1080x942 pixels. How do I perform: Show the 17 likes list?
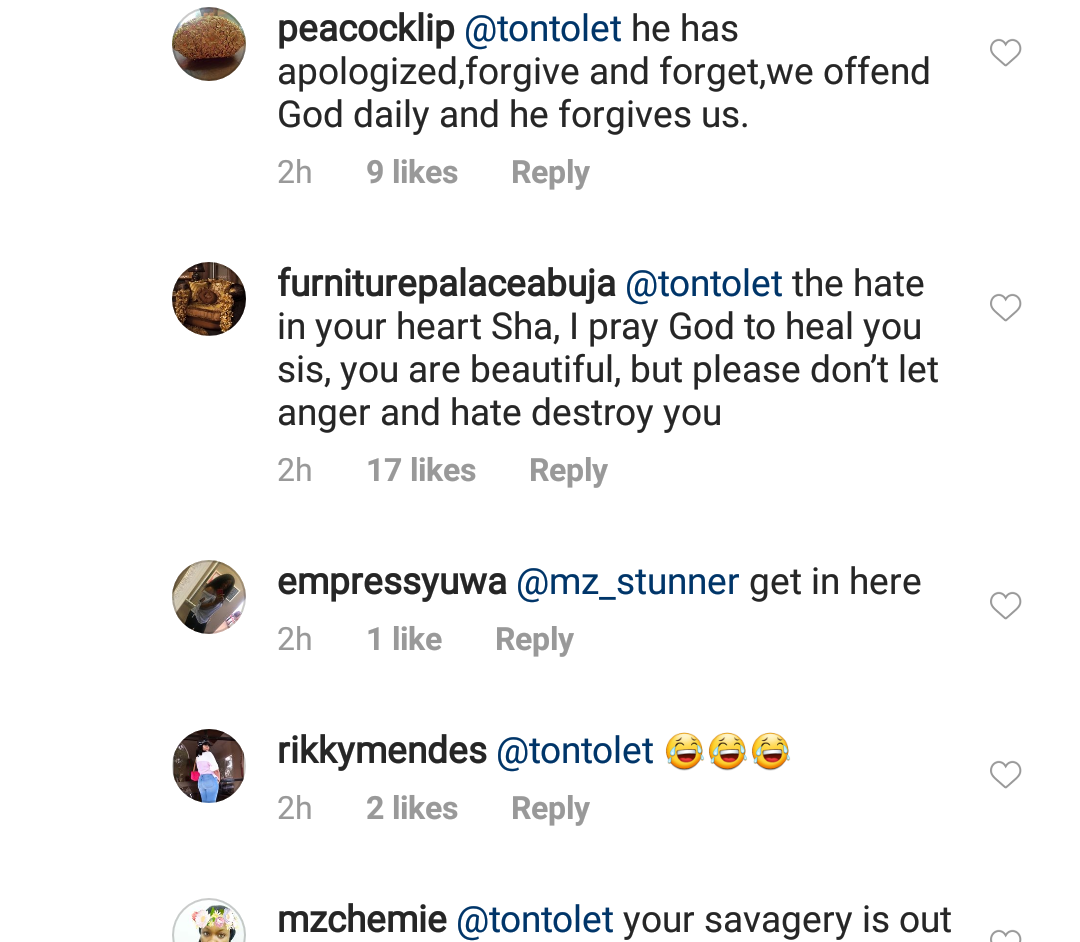pos(421,471)
